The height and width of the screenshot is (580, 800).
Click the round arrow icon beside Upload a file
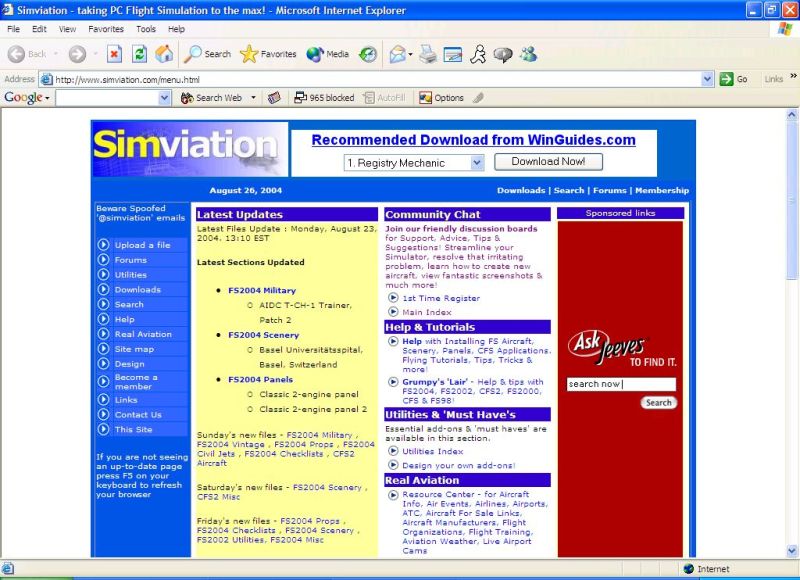[x=104, y=245]
